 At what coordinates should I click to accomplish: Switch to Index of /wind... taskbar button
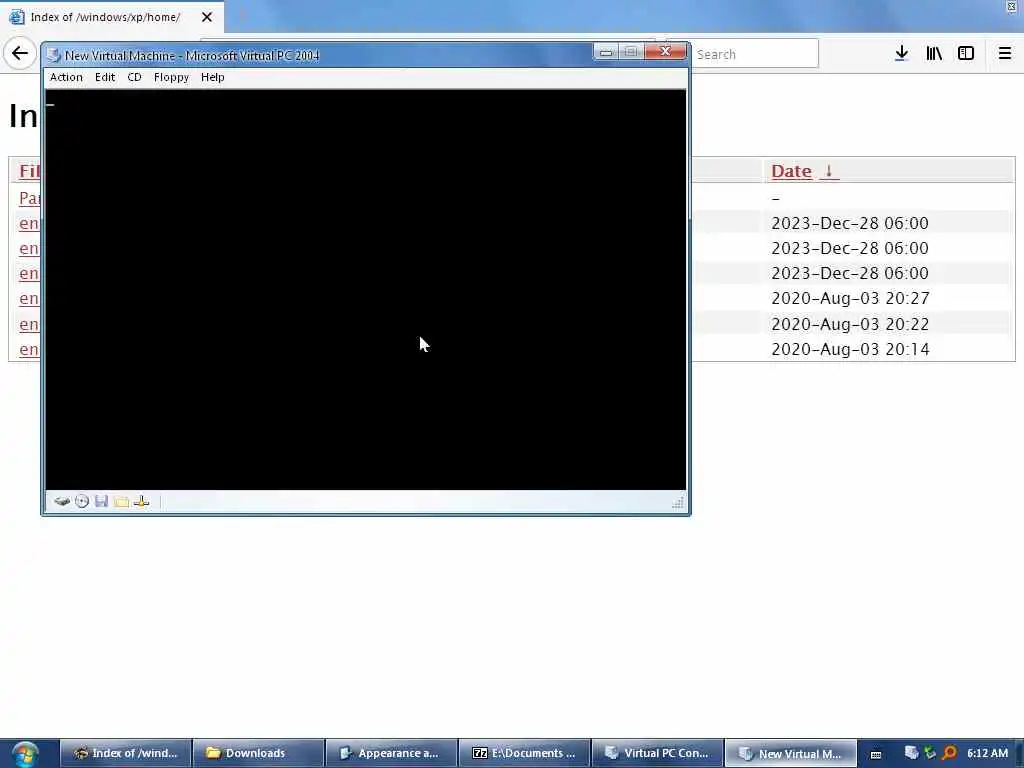coord(127,753)
